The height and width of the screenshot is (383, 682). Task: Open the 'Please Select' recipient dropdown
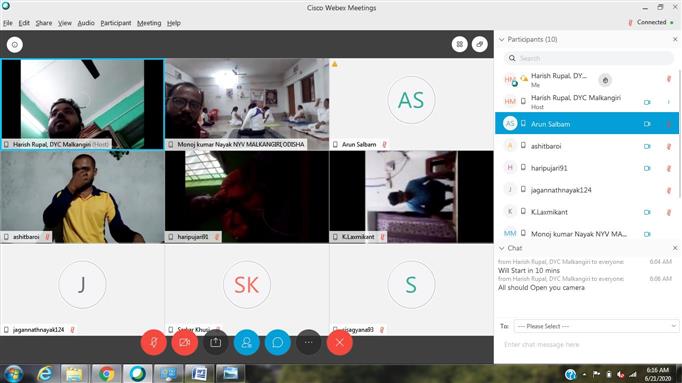click(596, 326)
